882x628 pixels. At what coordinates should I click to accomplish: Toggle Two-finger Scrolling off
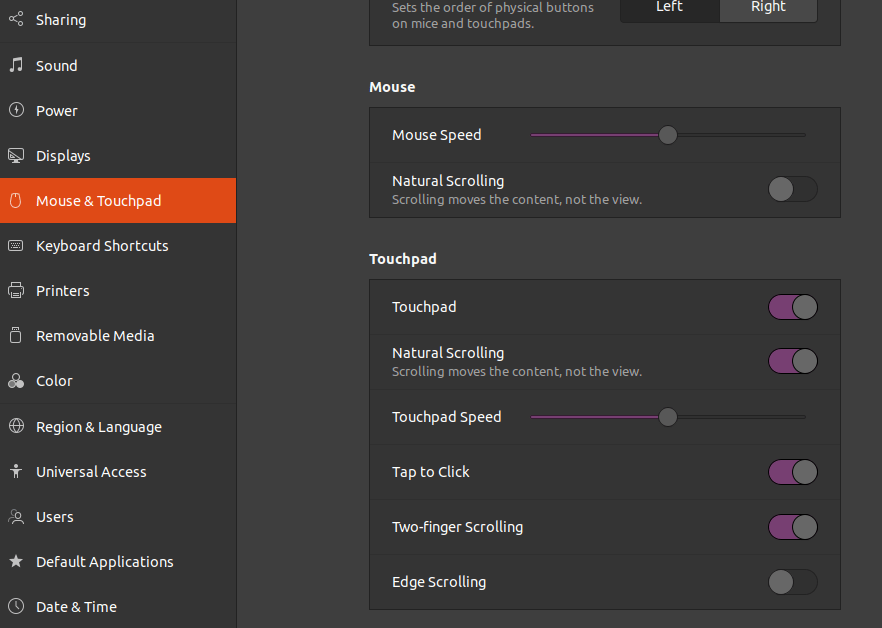[793, 527]
